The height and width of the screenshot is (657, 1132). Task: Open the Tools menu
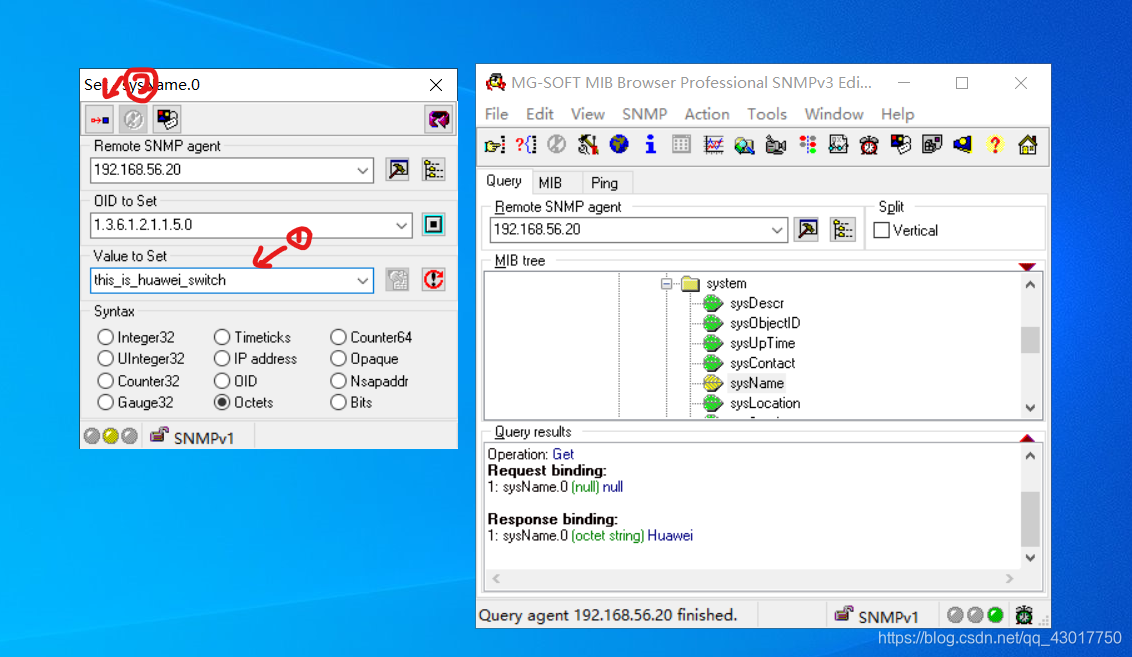click(767, 114)
